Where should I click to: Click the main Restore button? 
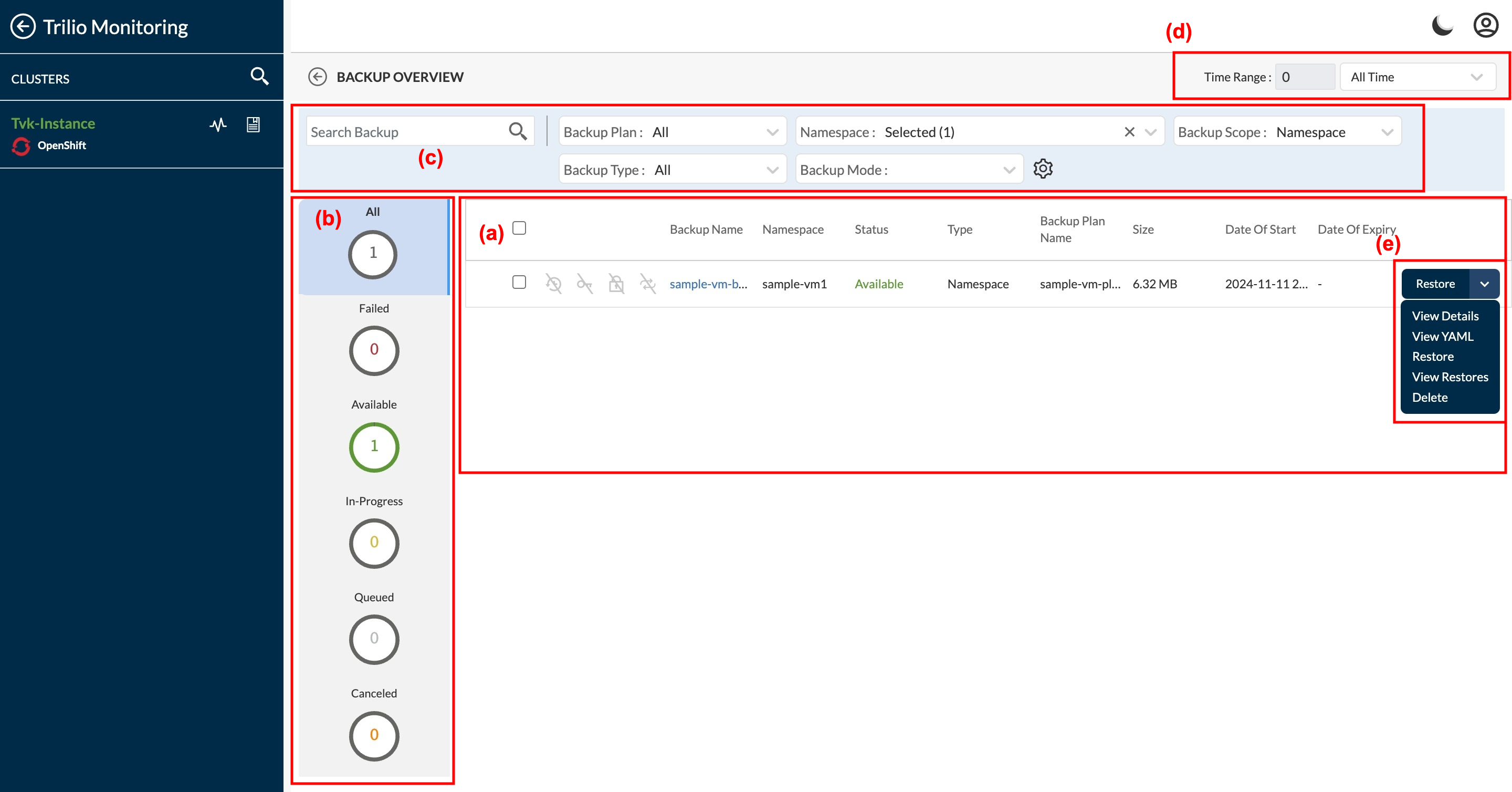pyautogui.click(x=1435, y=284)
